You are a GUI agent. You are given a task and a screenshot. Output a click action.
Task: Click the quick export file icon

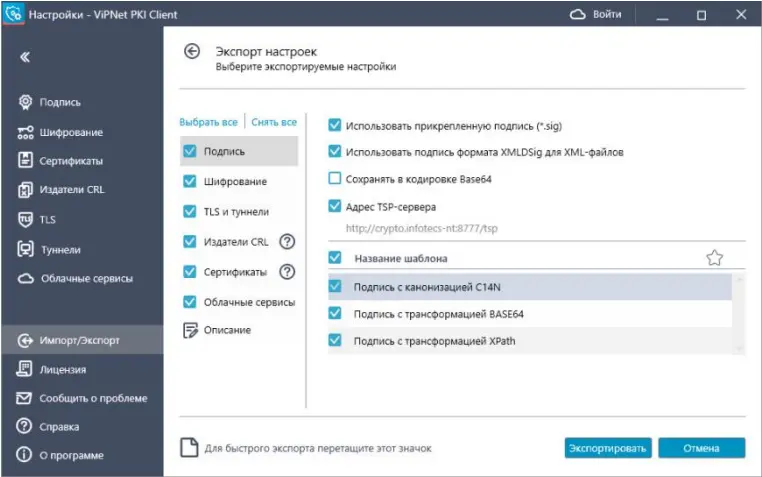(x=189, y=447)
